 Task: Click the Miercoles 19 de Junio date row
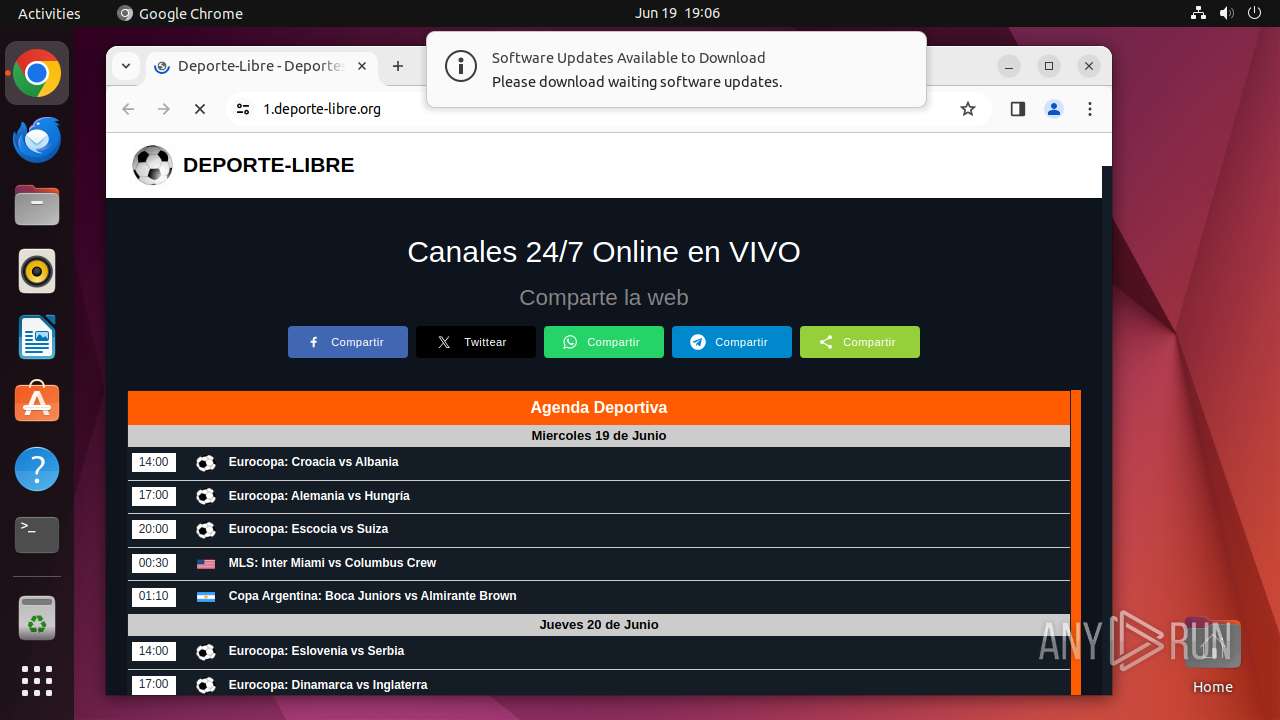coord(599,436)
